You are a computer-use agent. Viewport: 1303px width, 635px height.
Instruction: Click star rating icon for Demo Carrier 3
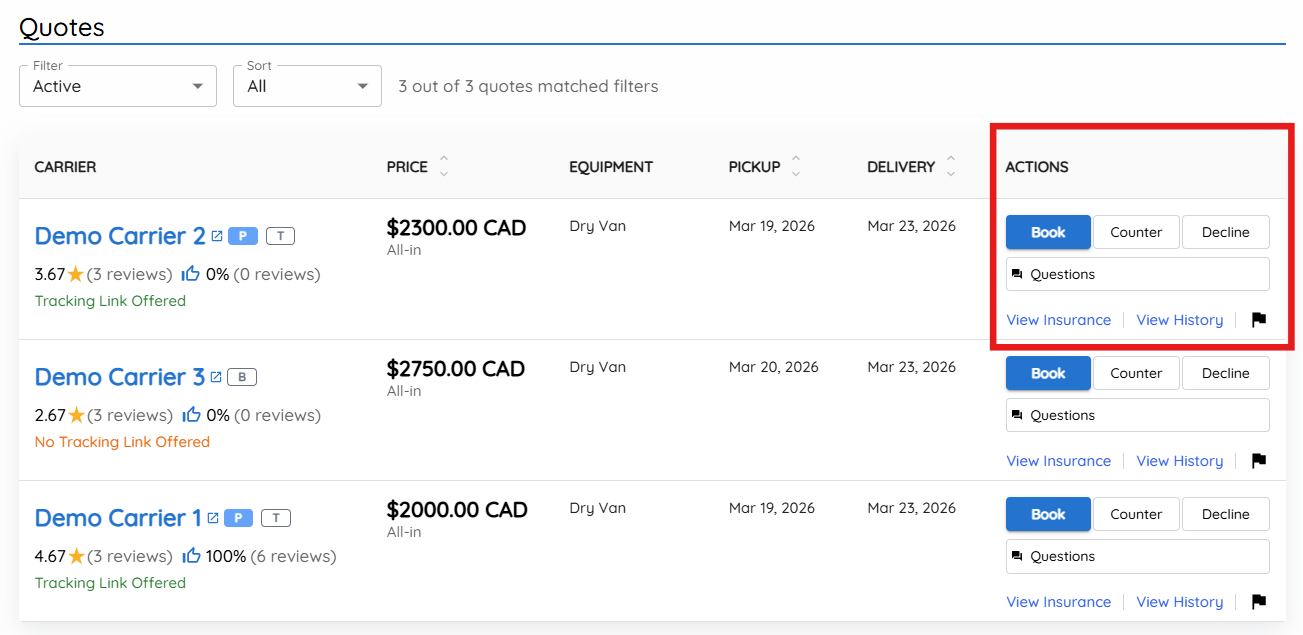[x=76, y=415]
